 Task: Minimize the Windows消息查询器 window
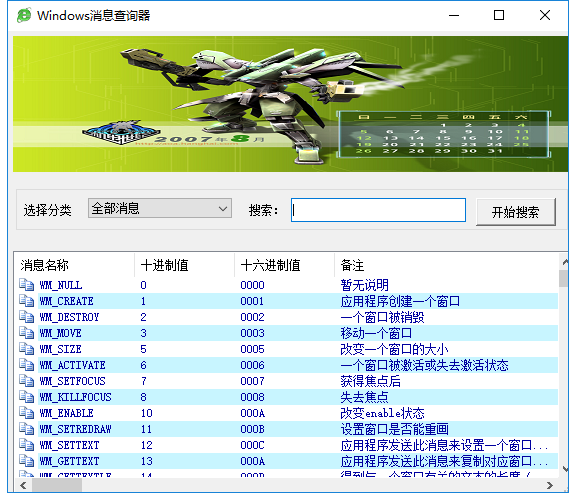point(454,15)
